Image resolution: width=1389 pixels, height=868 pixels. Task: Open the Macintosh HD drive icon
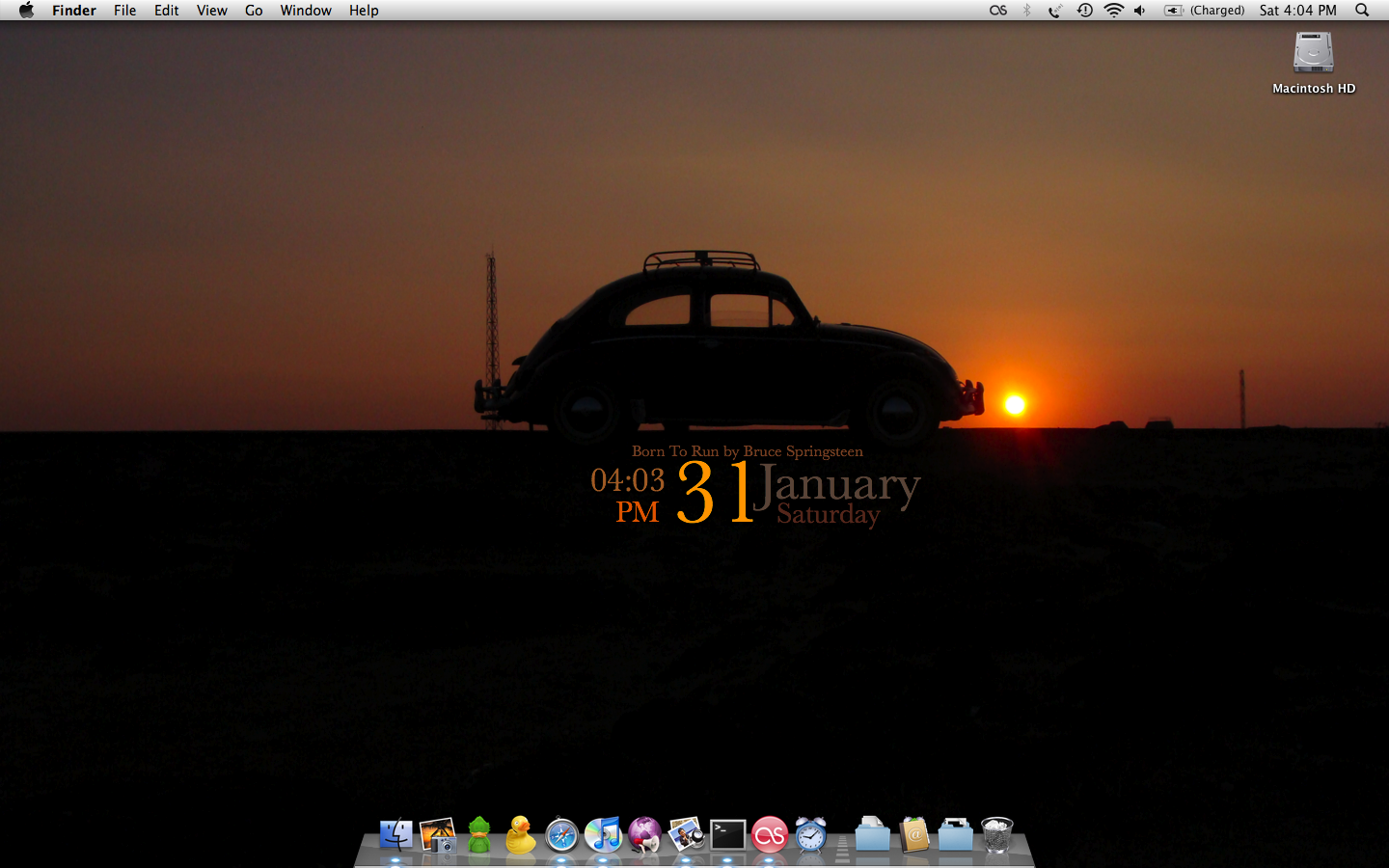point(1314,53)
